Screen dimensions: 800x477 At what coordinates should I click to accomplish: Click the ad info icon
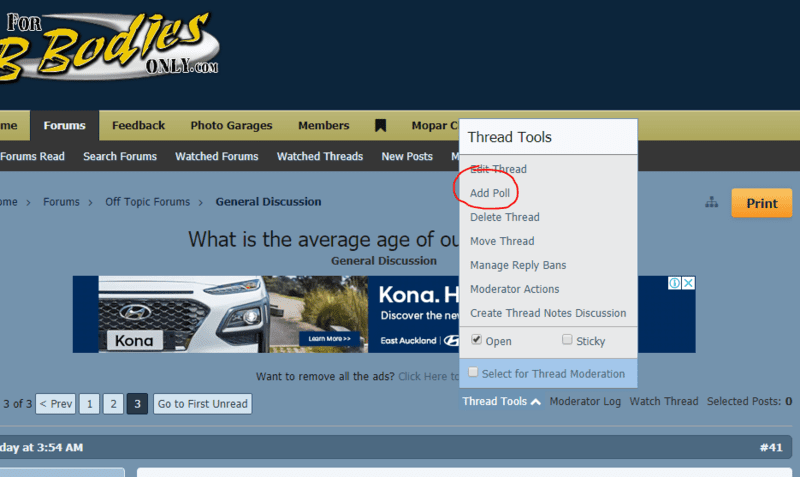tap(675, 284)
